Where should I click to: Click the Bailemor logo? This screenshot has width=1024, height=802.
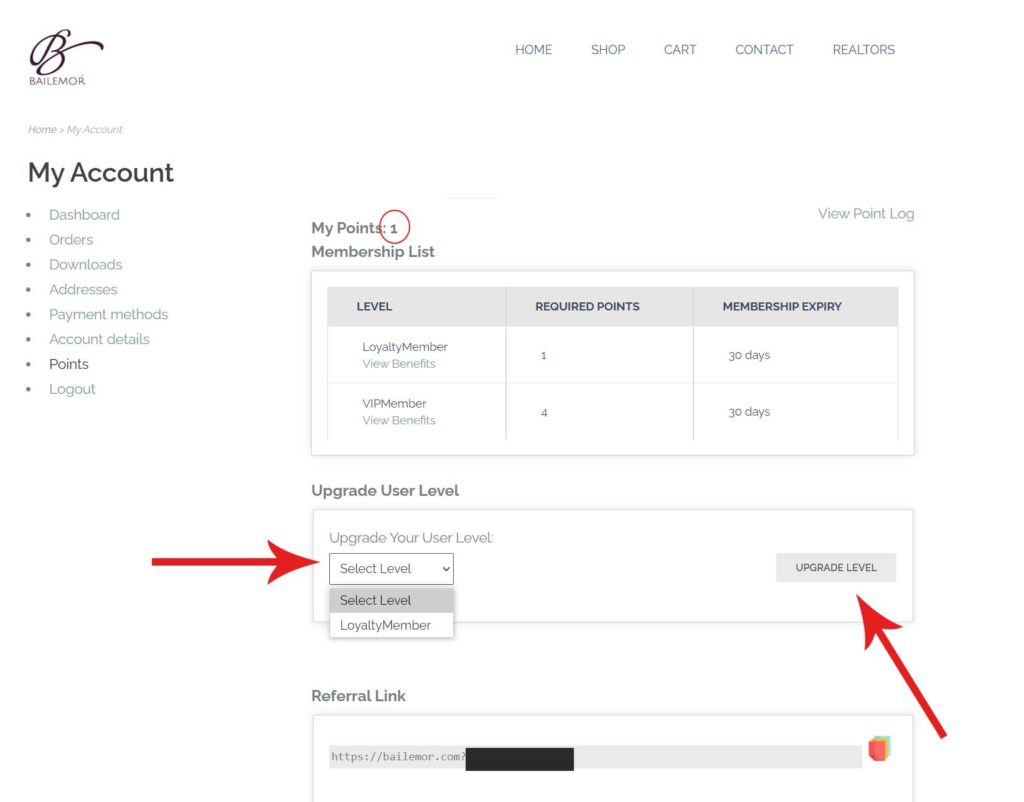click(65, 57)
